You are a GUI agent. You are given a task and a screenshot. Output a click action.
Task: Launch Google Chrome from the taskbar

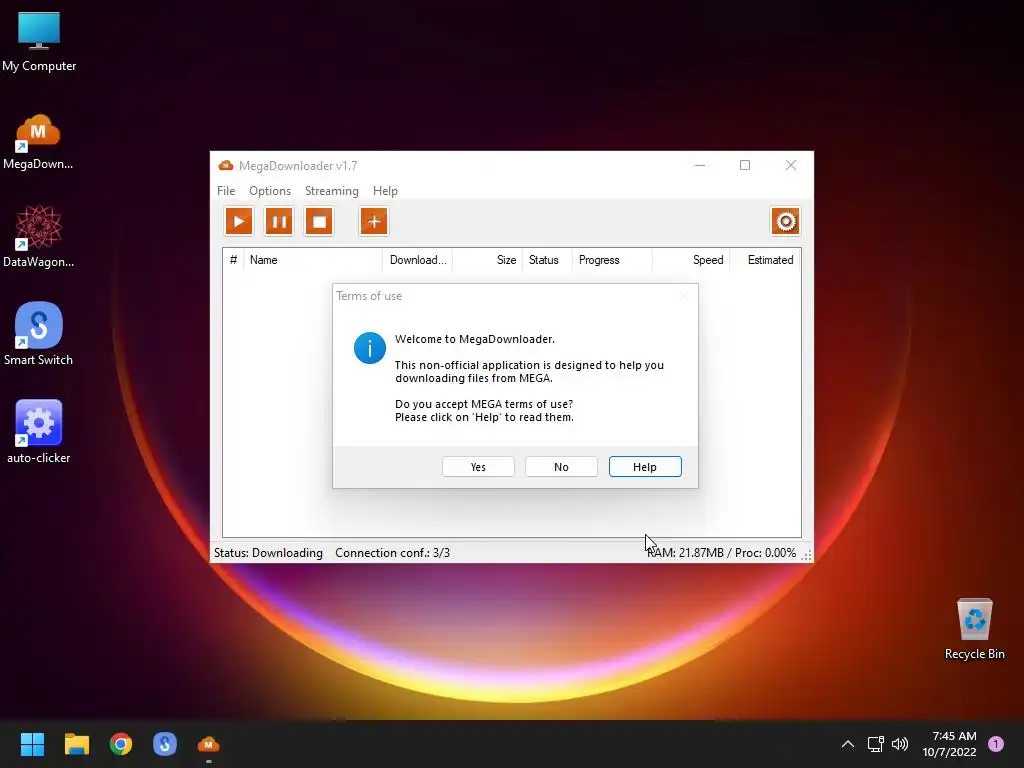(x=121, y=744)
